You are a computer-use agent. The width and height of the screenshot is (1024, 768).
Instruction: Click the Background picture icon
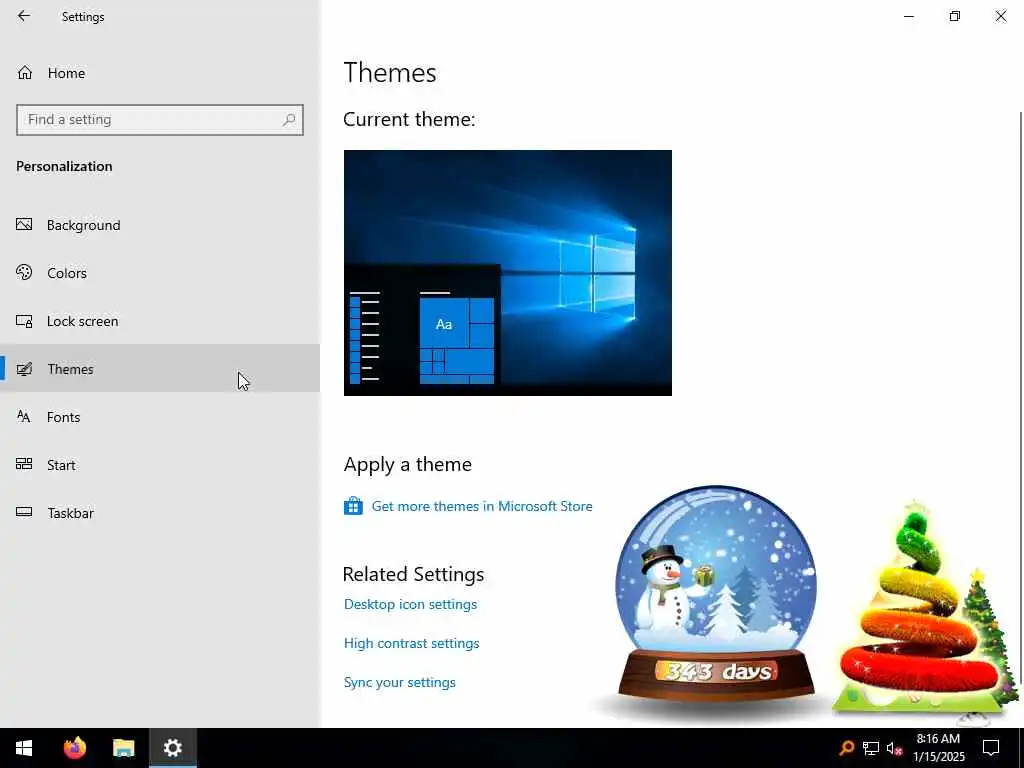24,225
